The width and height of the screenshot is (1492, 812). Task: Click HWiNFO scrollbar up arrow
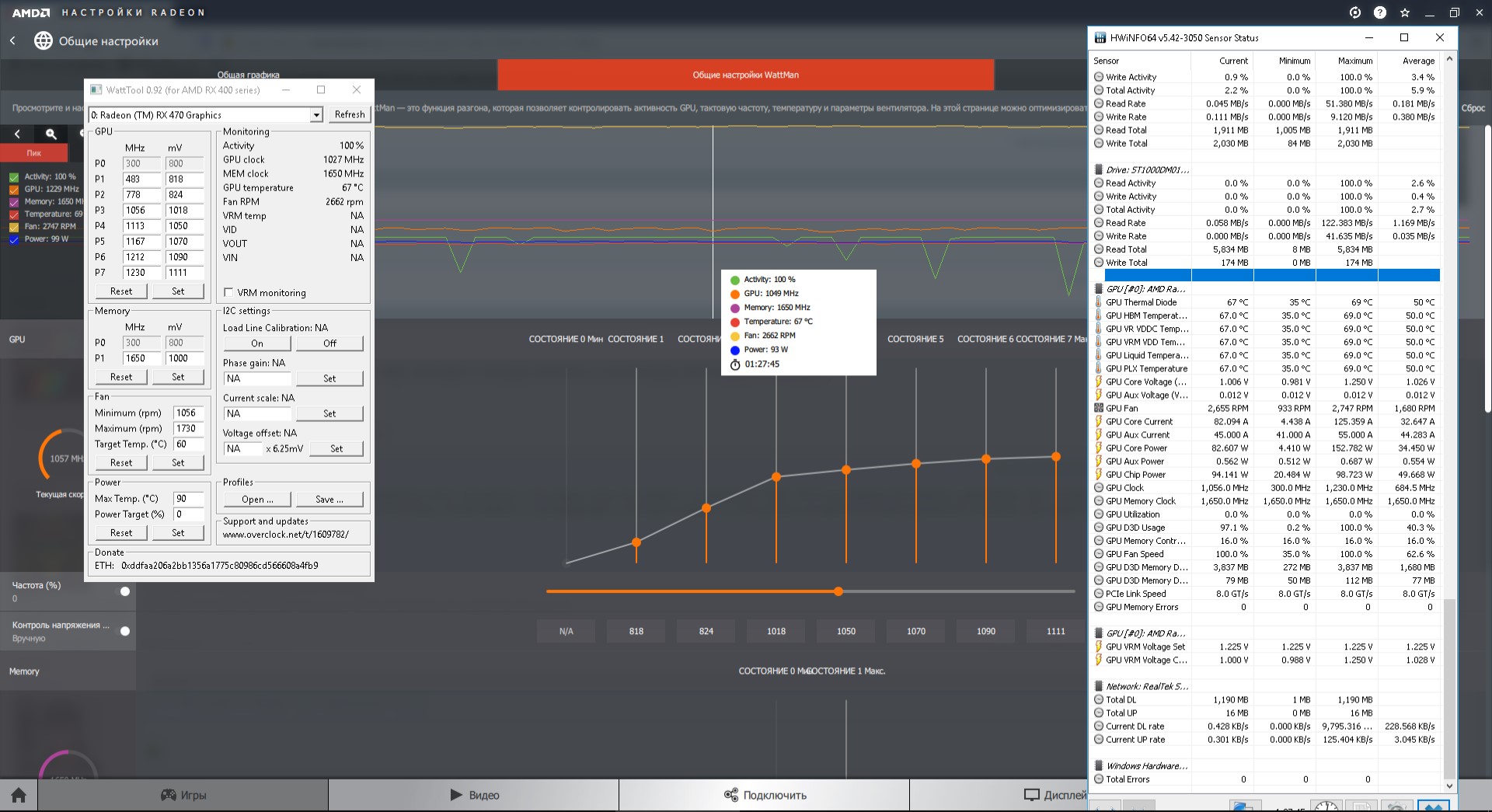(1448, 60)
